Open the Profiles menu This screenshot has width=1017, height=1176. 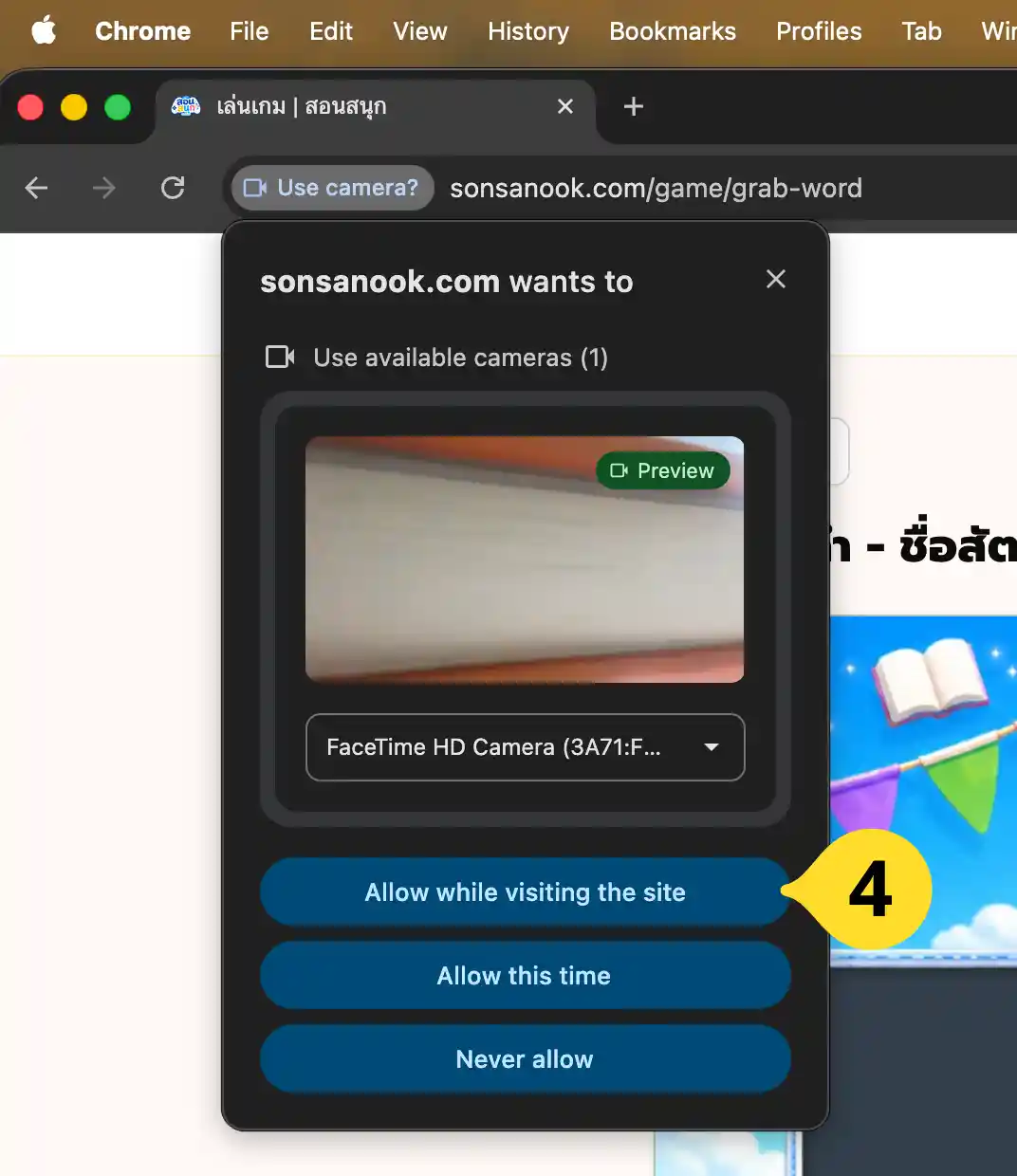click(819, 31)
